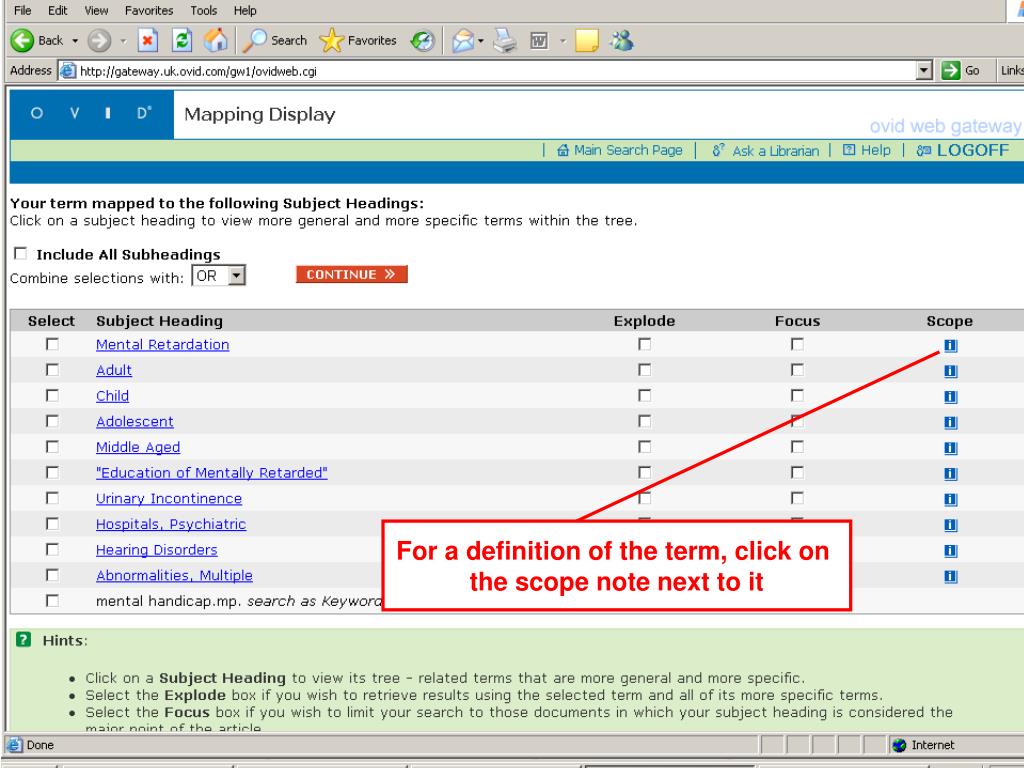The image size is (1024, 768).
Task: Select the checkbox for Hearing Disorders
Action: tap(52, 550)
